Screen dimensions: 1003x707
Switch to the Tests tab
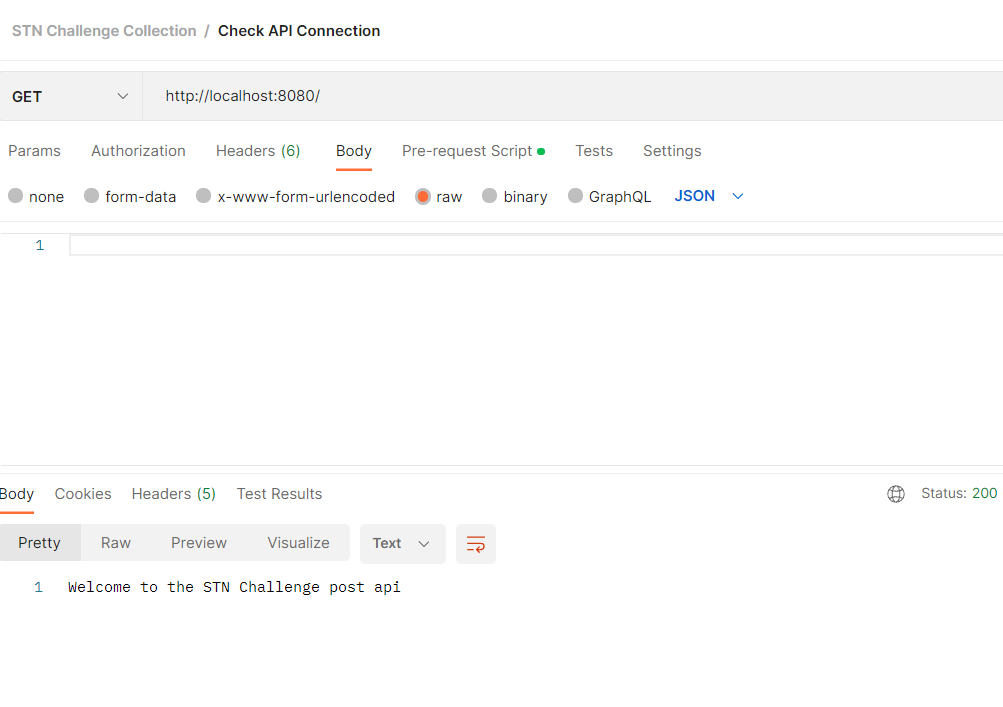pyautogui.click(x=594, y=151)
